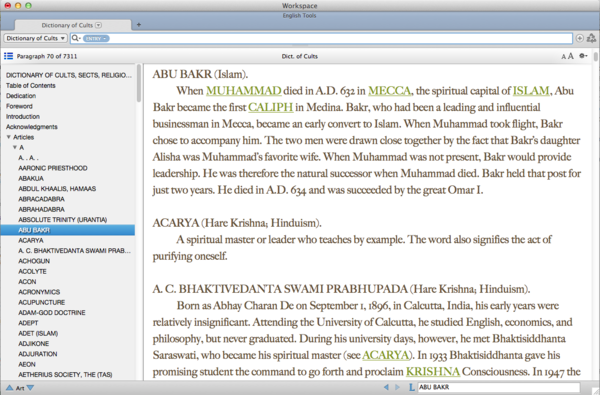Click the ABU BAKR go-to text field
Viewport: 600px width, 395px height.
pyautogui.click(x=499, y=387)
